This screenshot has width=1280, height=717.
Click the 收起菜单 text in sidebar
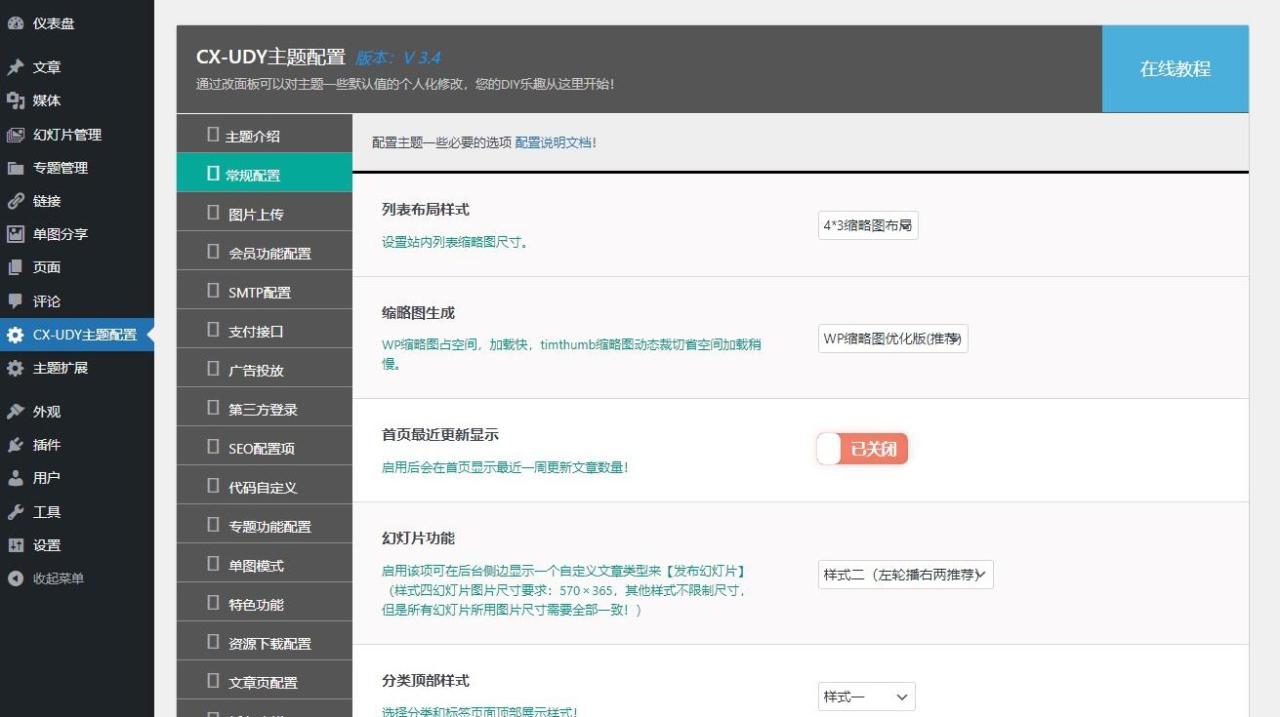58,578
